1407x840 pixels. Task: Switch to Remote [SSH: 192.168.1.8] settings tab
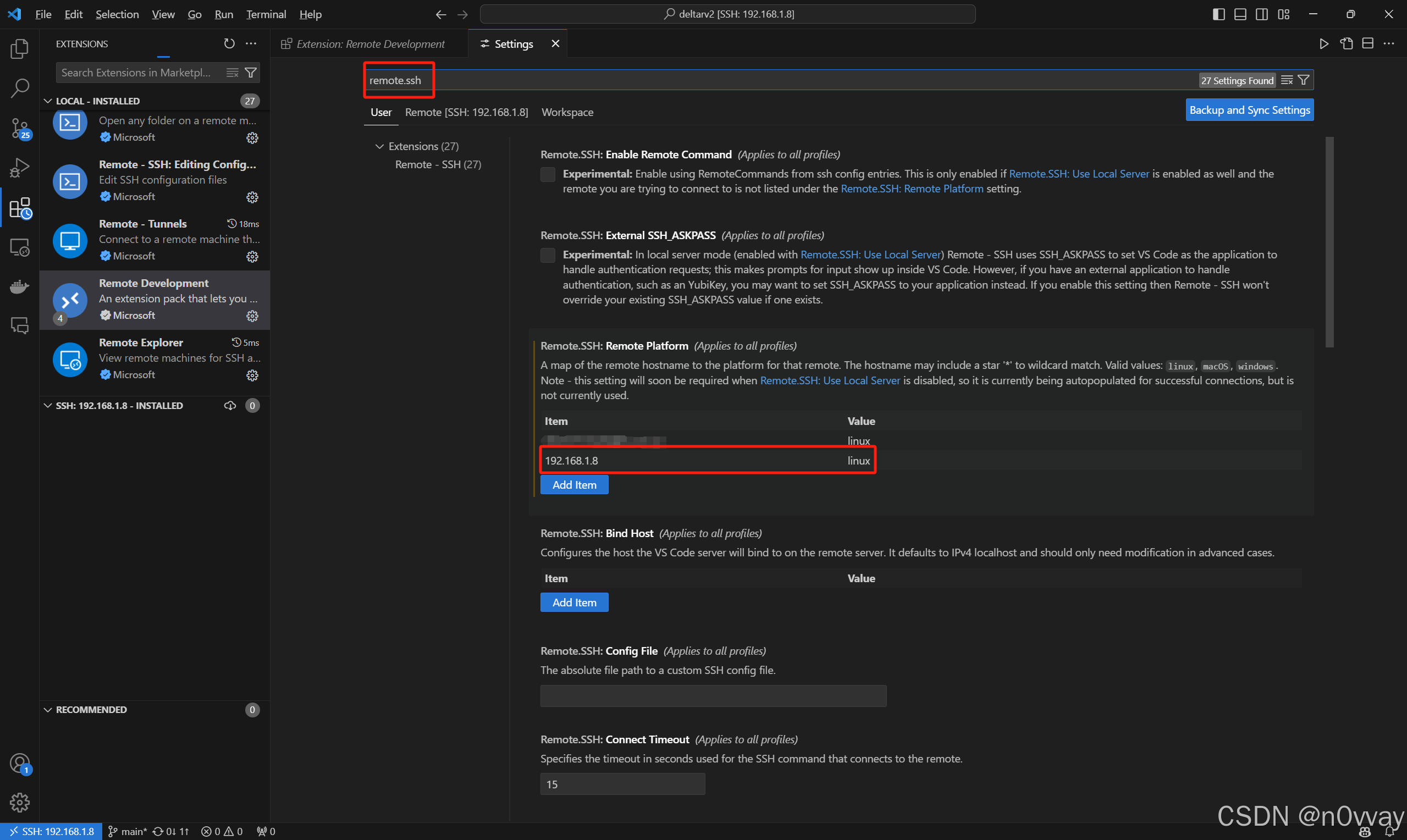pos(466,112)
